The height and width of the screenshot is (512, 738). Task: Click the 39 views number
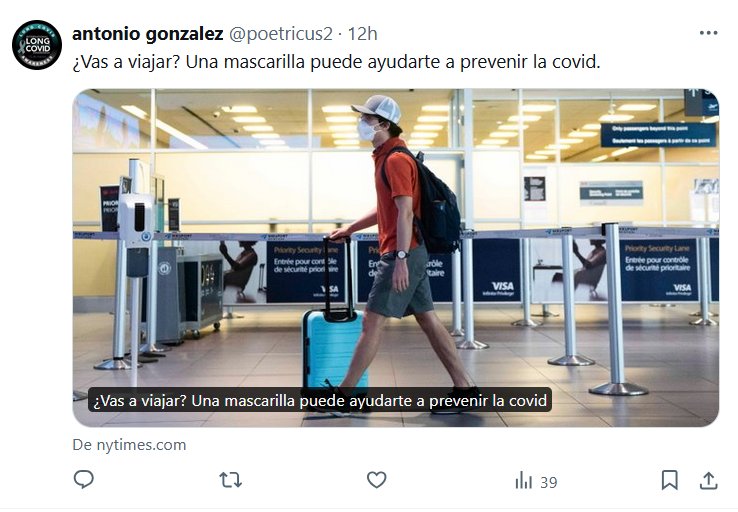[x=549, y=482]
